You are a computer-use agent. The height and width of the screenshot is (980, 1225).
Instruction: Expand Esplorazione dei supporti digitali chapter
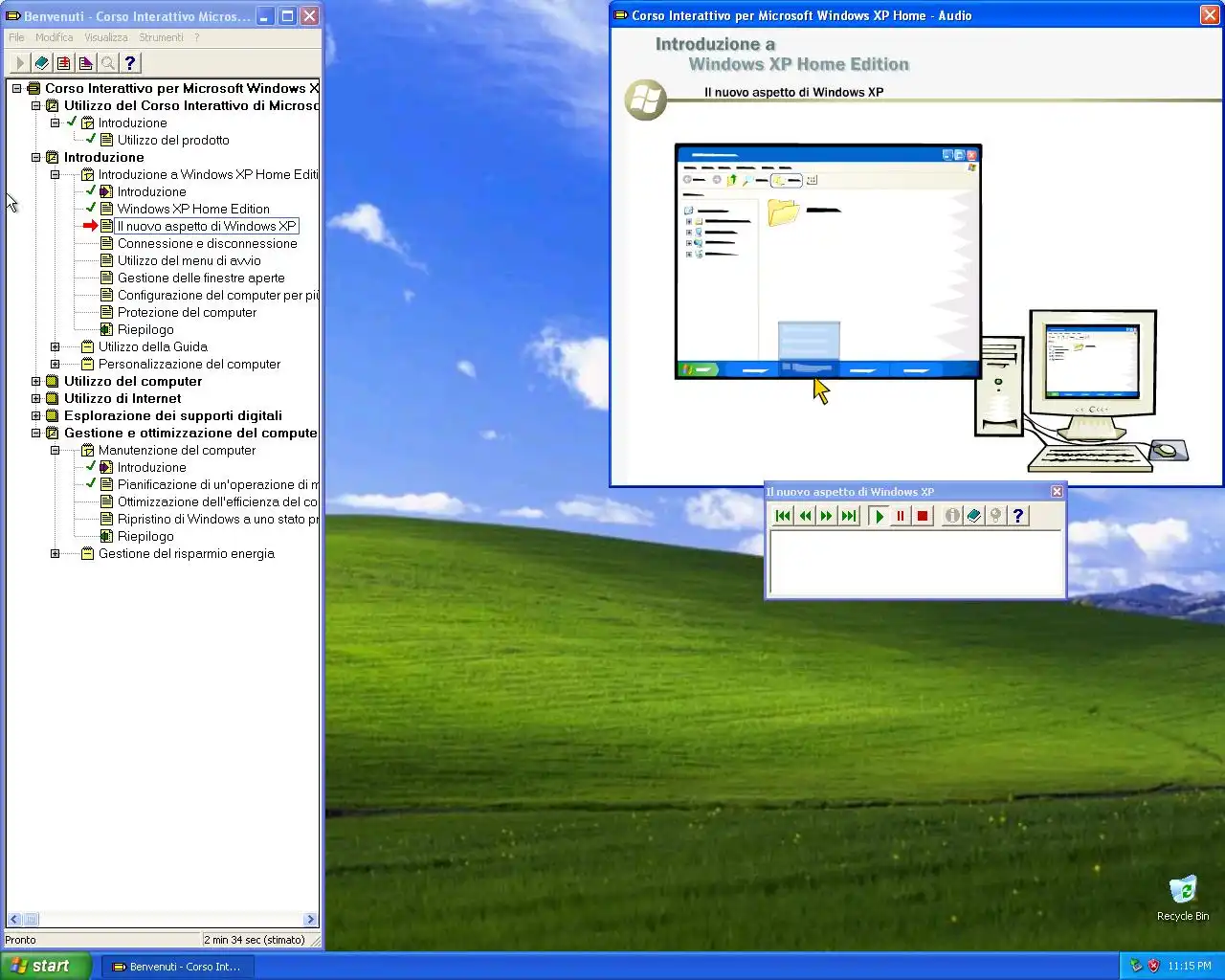[35, 415]
